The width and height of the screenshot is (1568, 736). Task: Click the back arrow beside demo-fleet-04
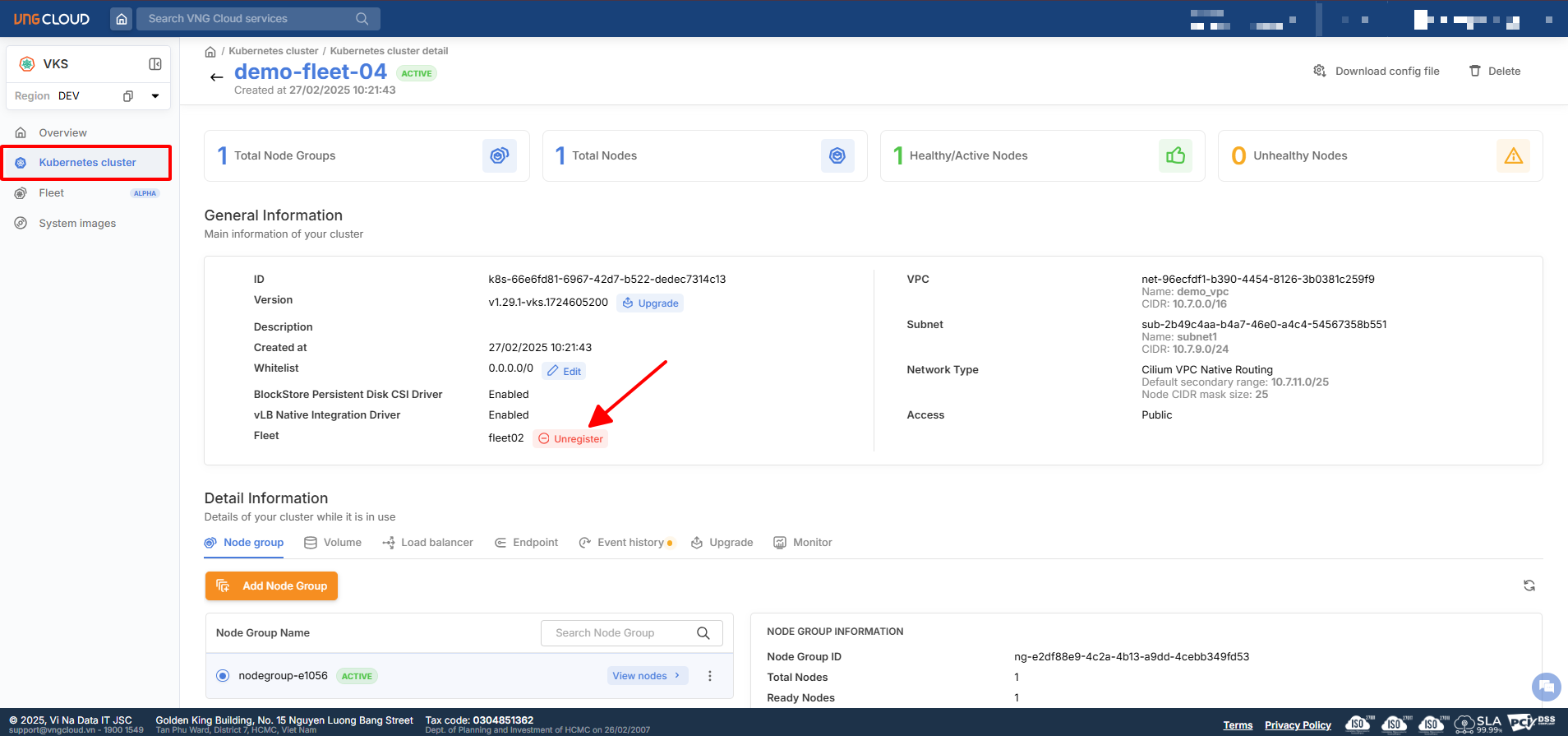pyautogui.click(x=216, y=77)
